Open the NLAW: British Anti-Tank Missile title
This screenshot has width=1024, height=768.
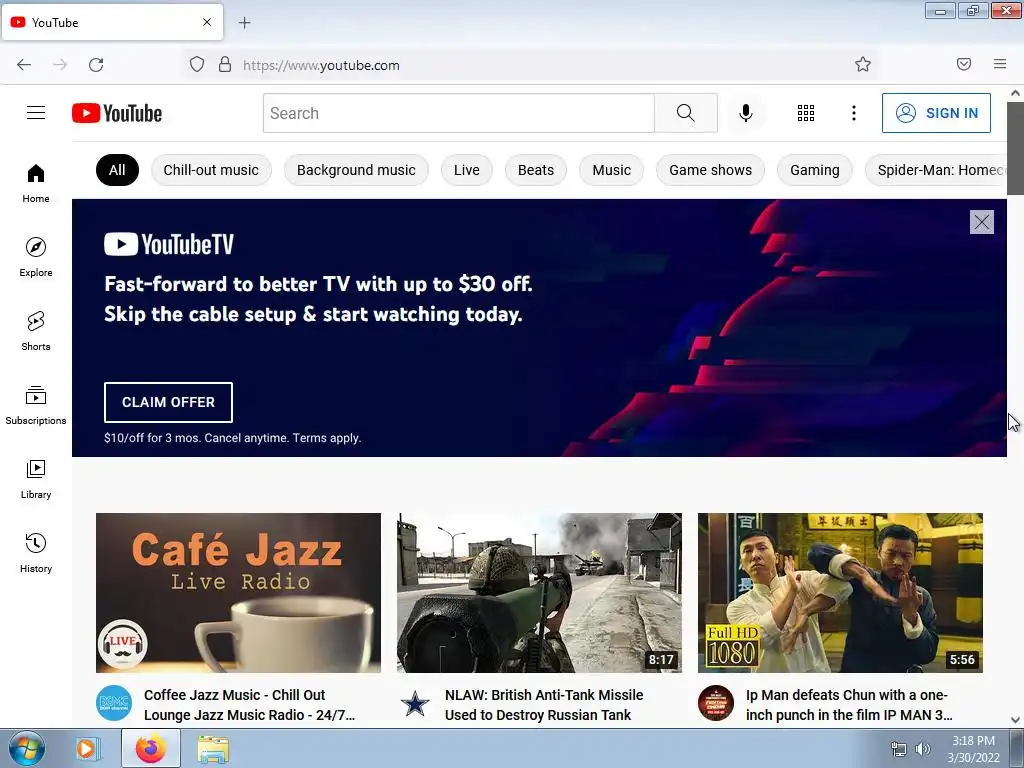tap(544, 705)
